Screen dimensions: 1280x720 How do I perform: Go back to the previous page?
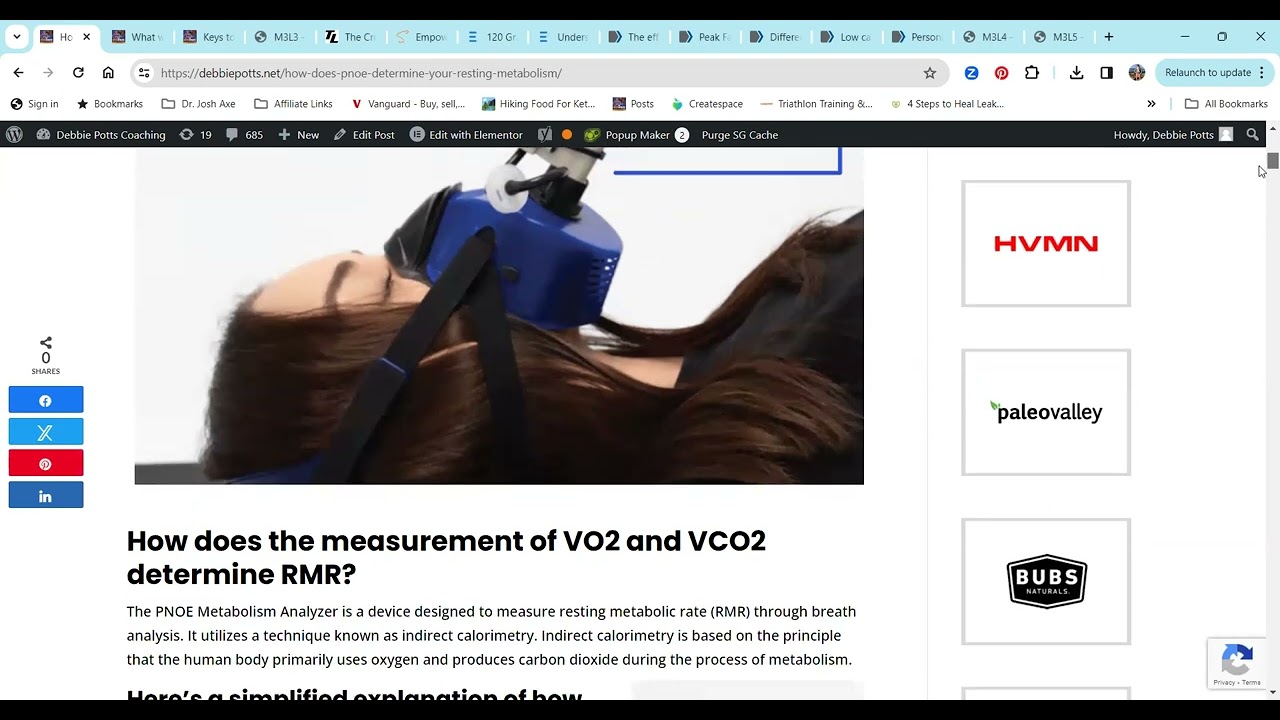tap(18, 73)
